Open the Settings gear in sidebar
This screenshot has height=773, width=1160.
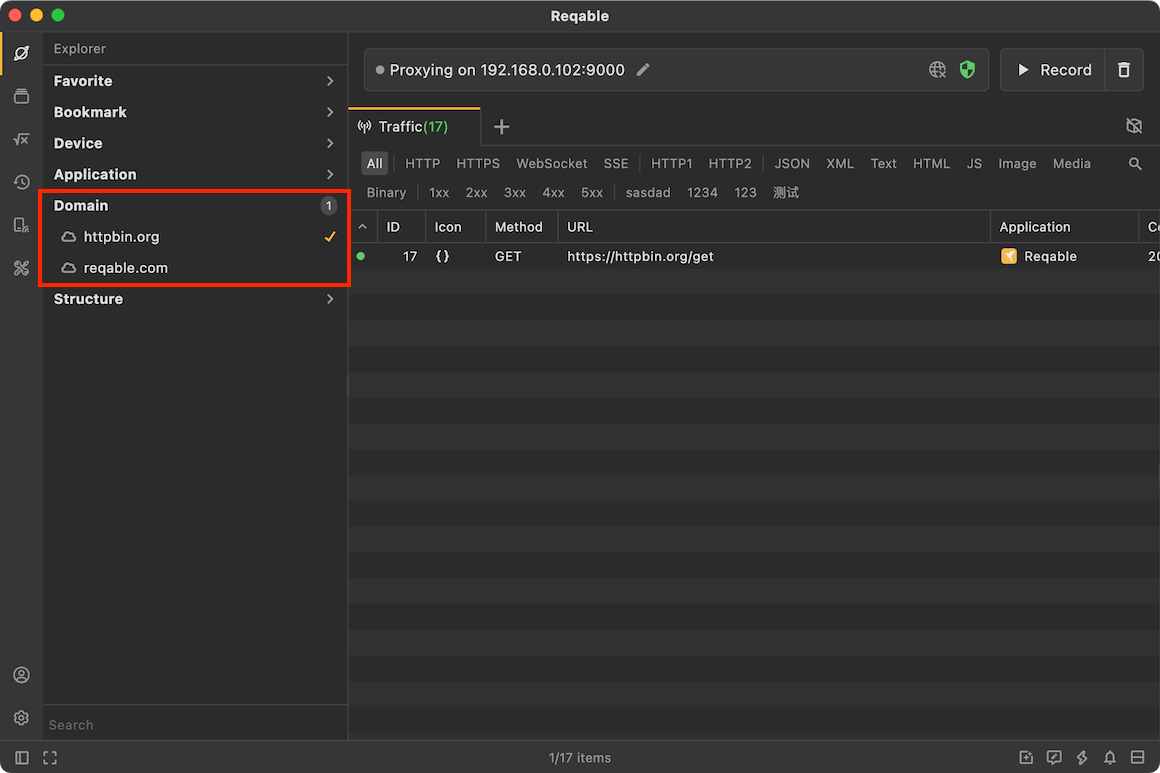coord(21,718)
